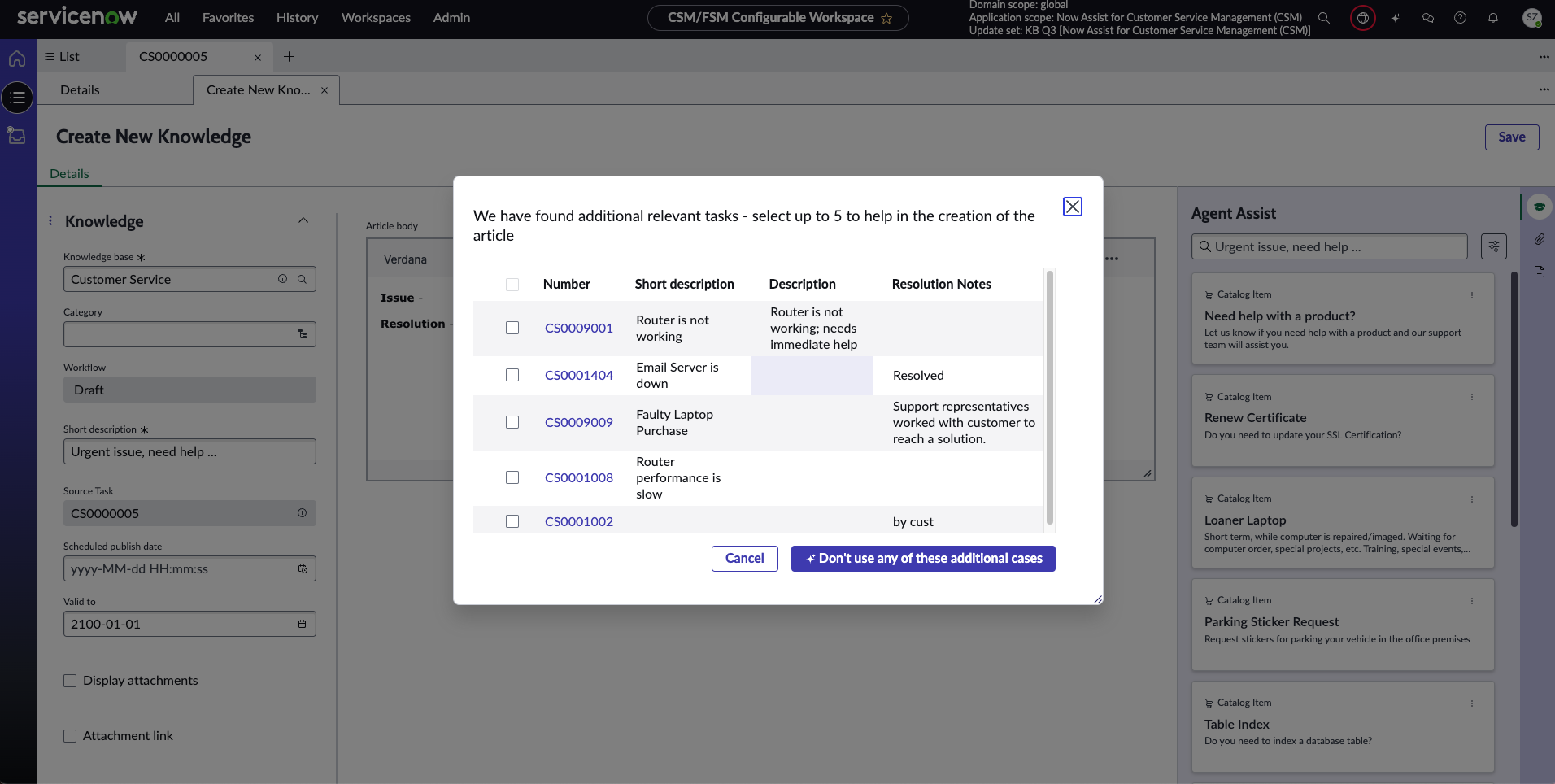
Task: Click the dialog table vertical scrollbar
Action: click(1050, 398)
